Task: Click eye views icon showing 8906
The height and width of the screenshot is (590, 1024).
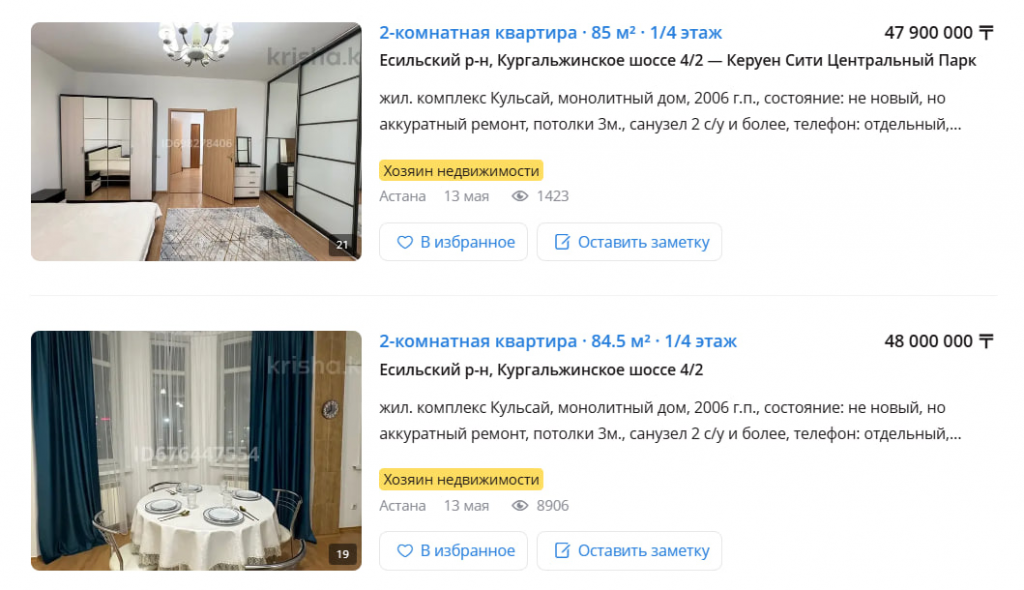Action: 520,505
